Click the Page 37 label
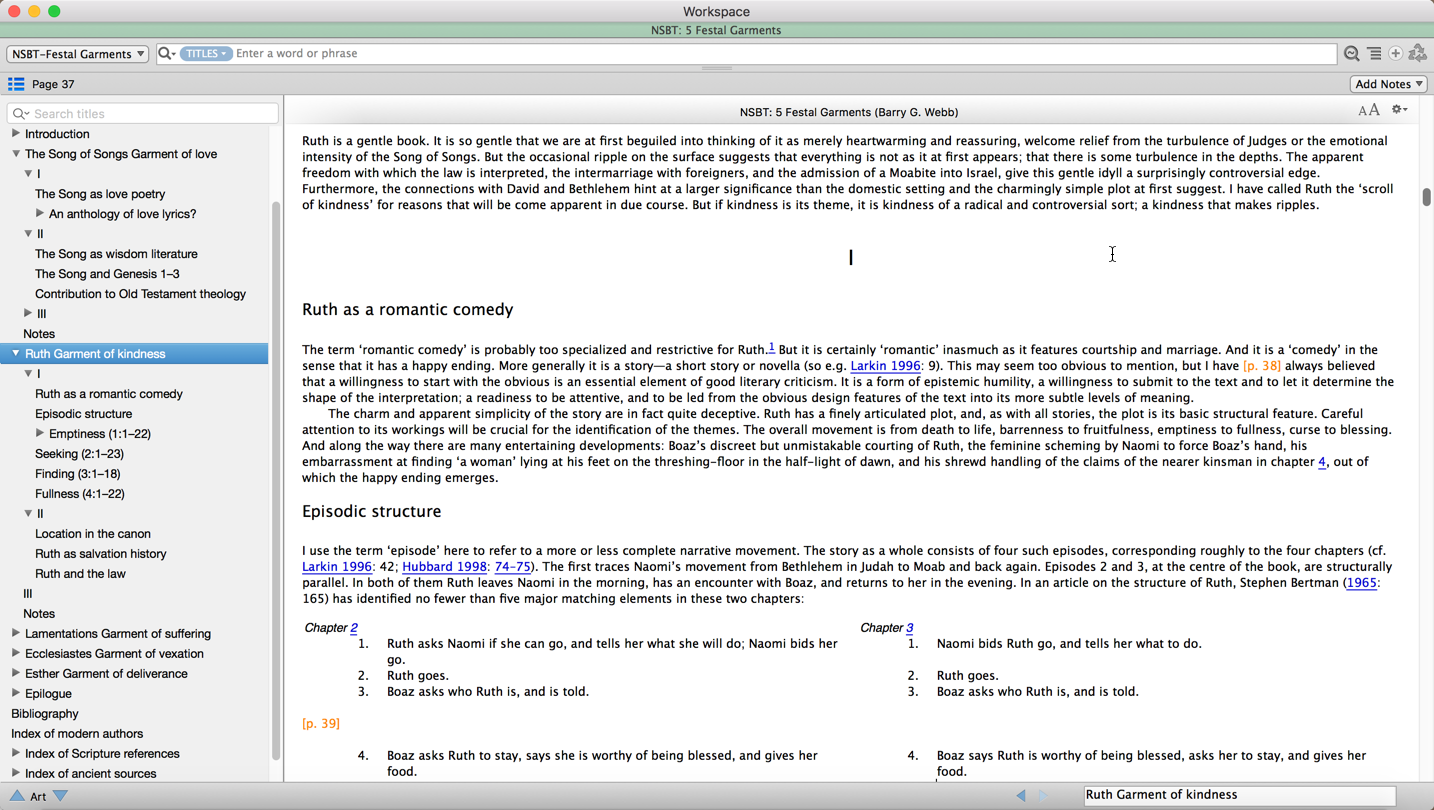1434x810 pixels. [x=53, y=84]
